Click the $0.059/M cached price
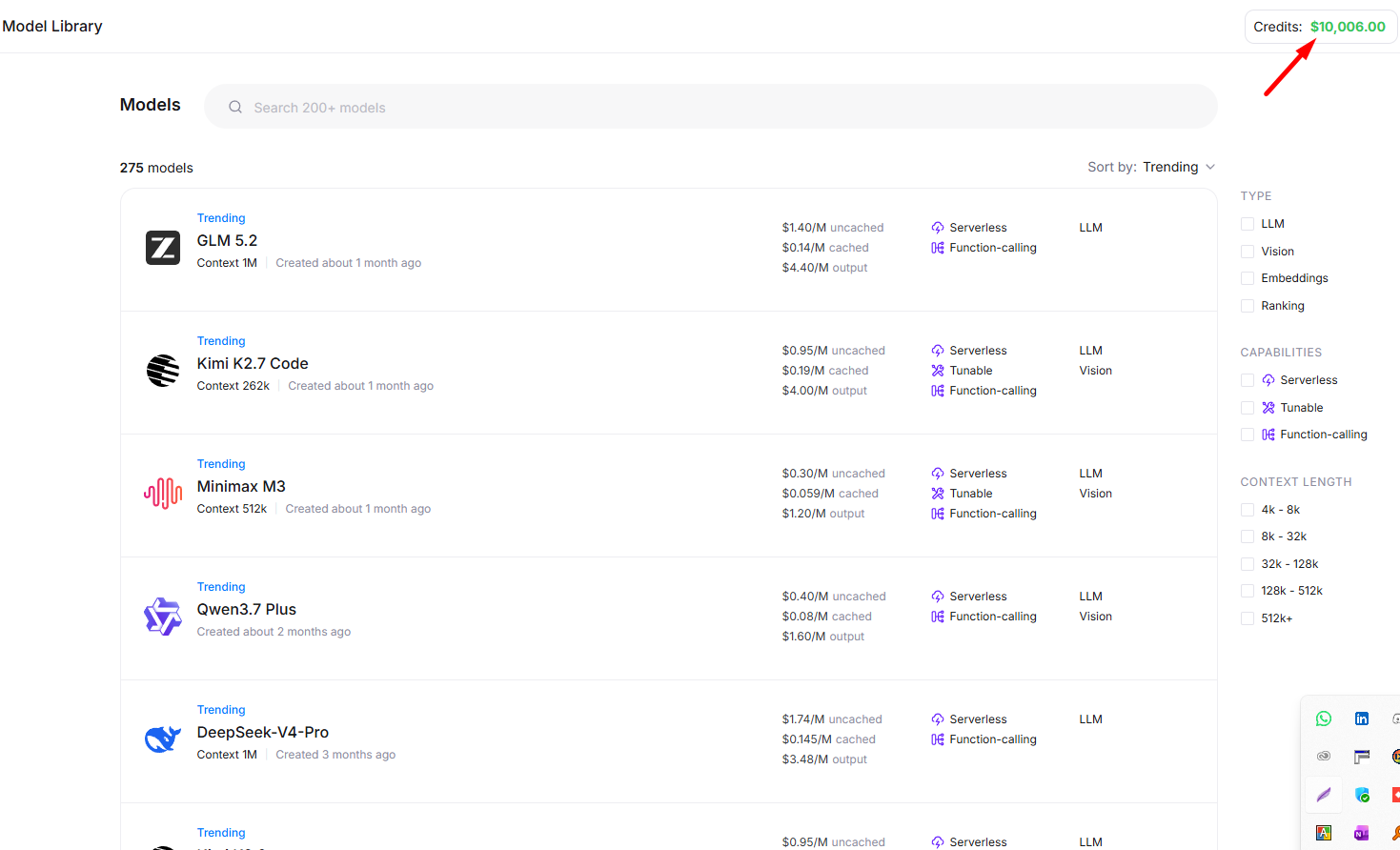This screenshot has width=1400, height=850. 830,494
